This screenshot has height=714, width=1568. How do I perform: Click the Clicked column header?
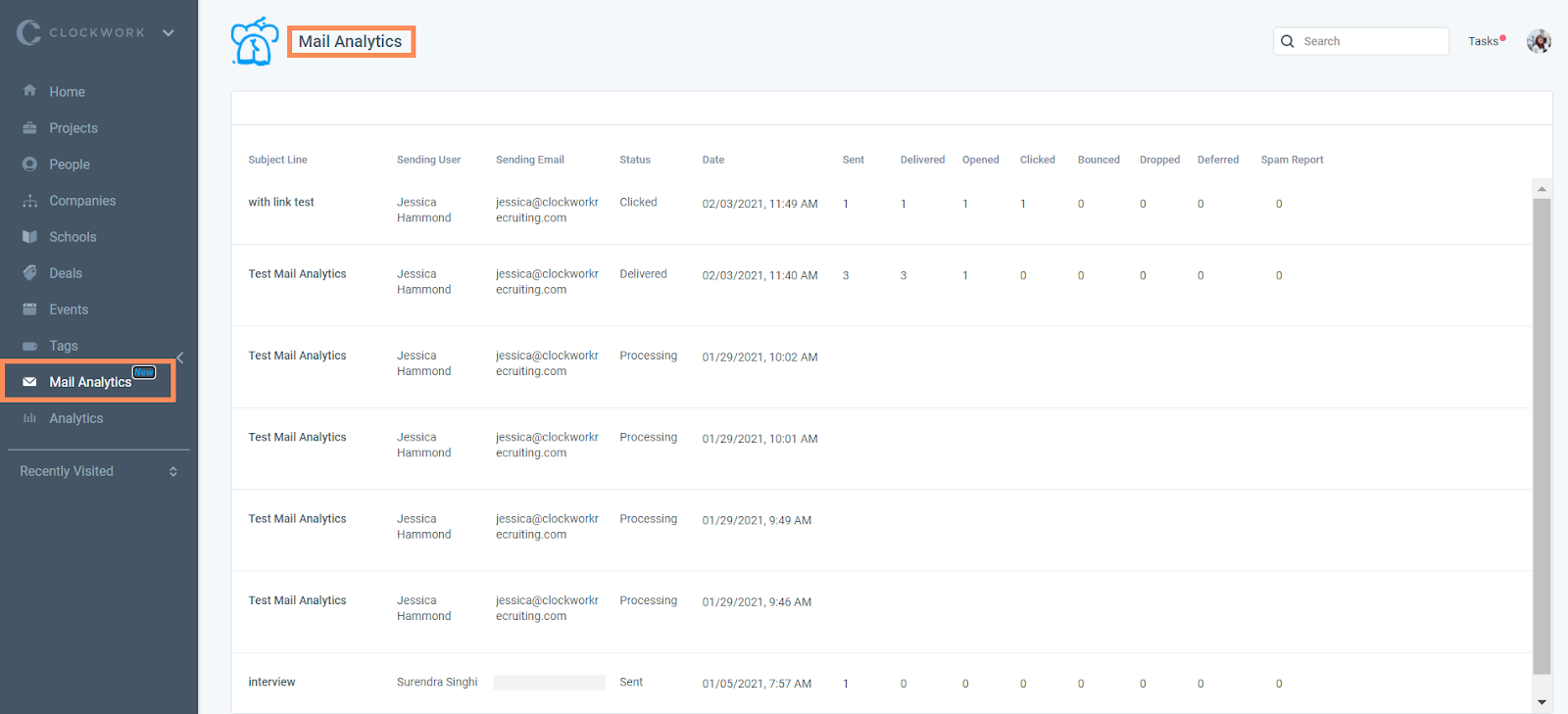[x=1038, y=160]
